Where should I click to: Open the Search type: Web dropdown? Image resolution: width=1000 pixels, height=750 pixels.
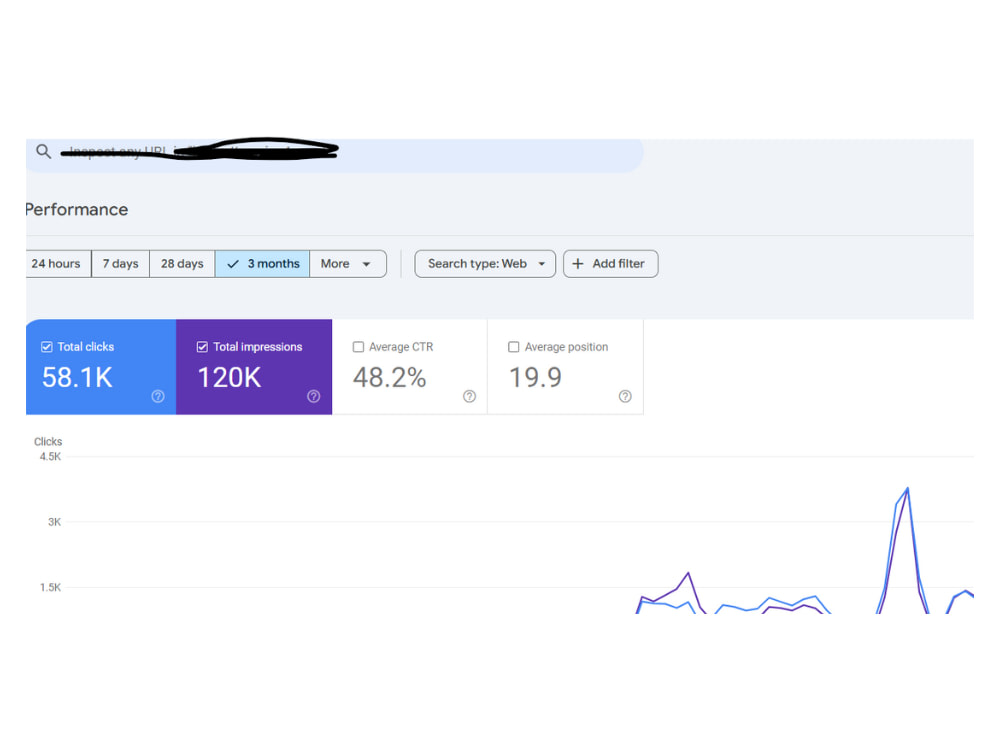tap(485, 264)
